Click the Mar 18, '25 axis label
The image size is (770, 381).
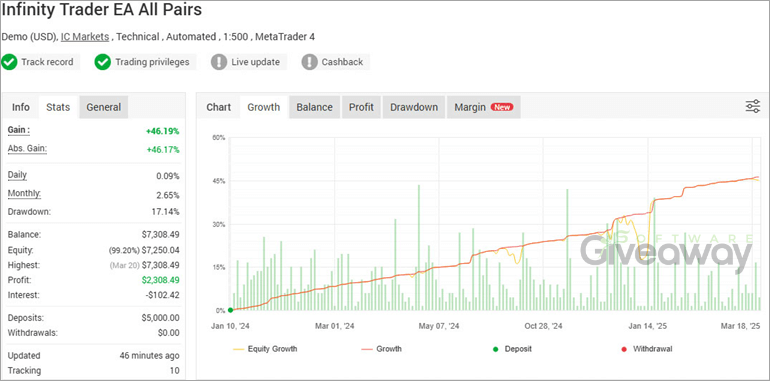click(741, 326)
